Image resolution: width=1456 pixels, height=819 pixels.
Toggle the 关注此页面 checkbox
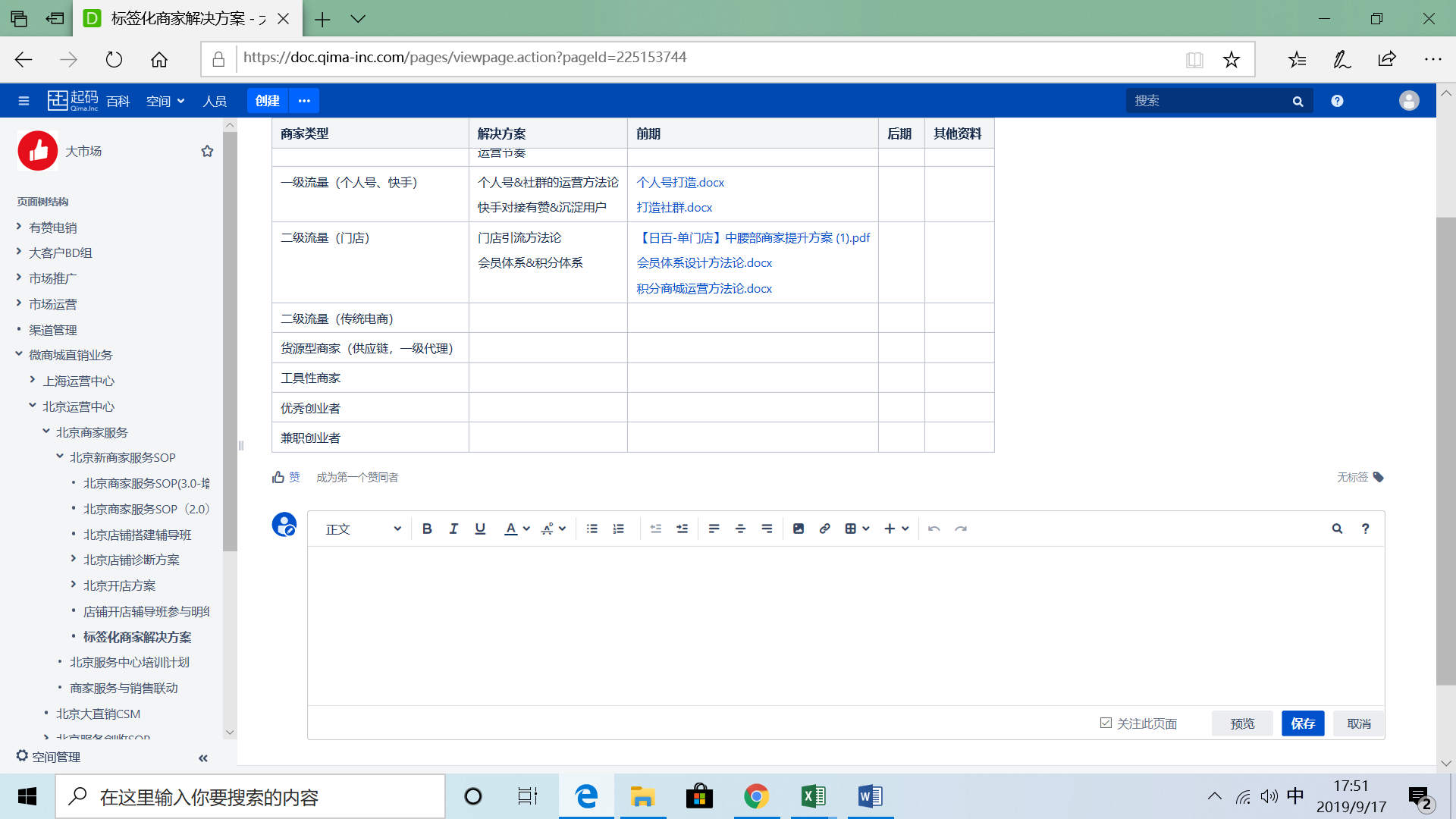click(1106, 723)
